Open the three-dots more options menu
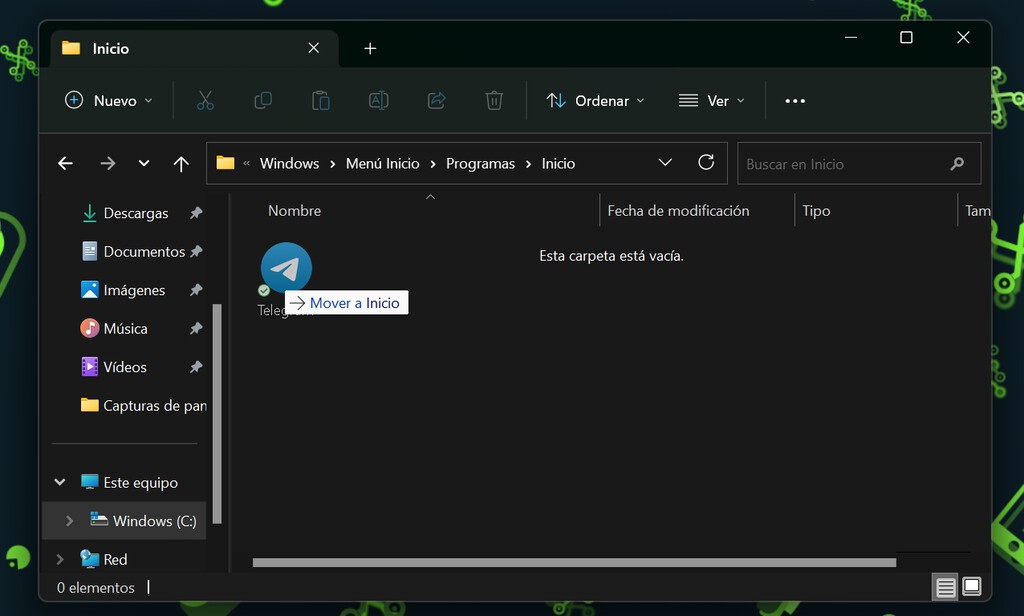Image resolution: width=1024 pixels, height=616 pixels. pyautogui.click(x=795, y=101)
